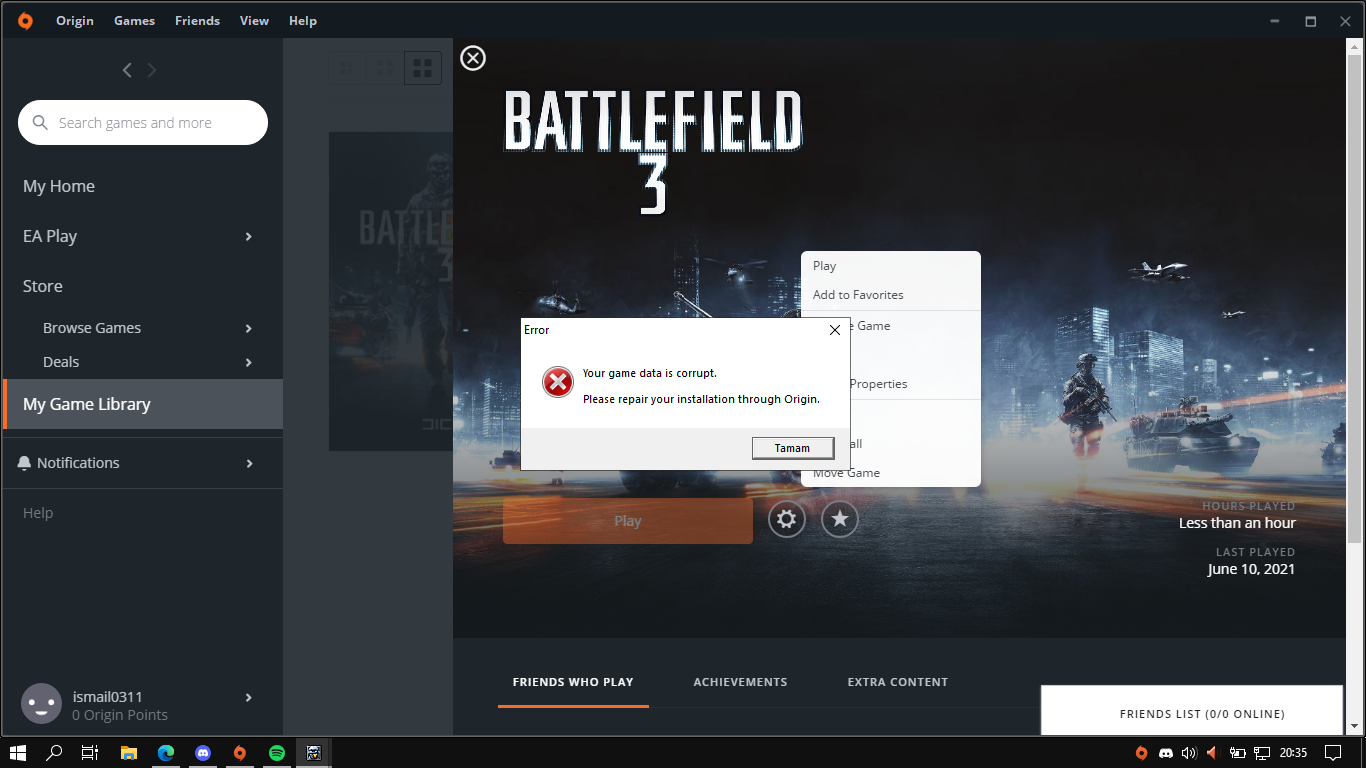Image resolution: width=1366 pixels, height=768 pixels.
Task: Launch Microsoft Edge from the taskbar
Action: pos(166,753)
